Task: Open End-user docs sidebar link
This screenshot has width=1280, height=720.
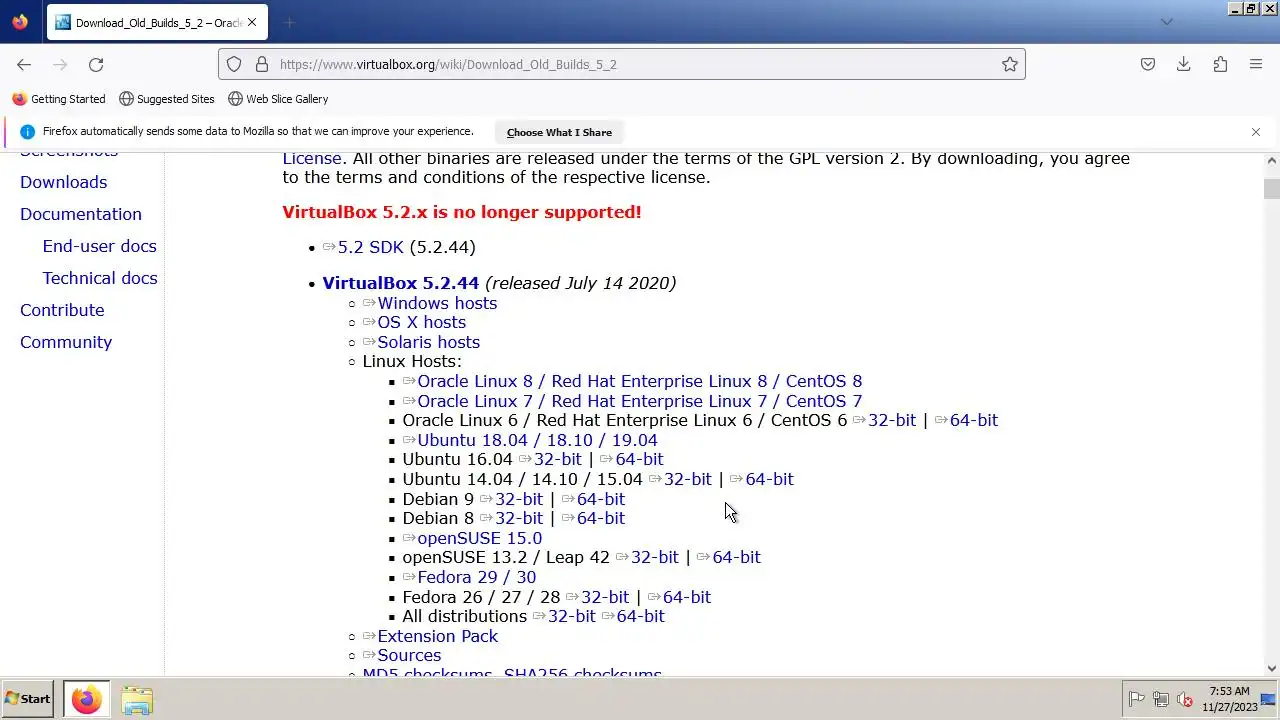Action: click(100, 246)
